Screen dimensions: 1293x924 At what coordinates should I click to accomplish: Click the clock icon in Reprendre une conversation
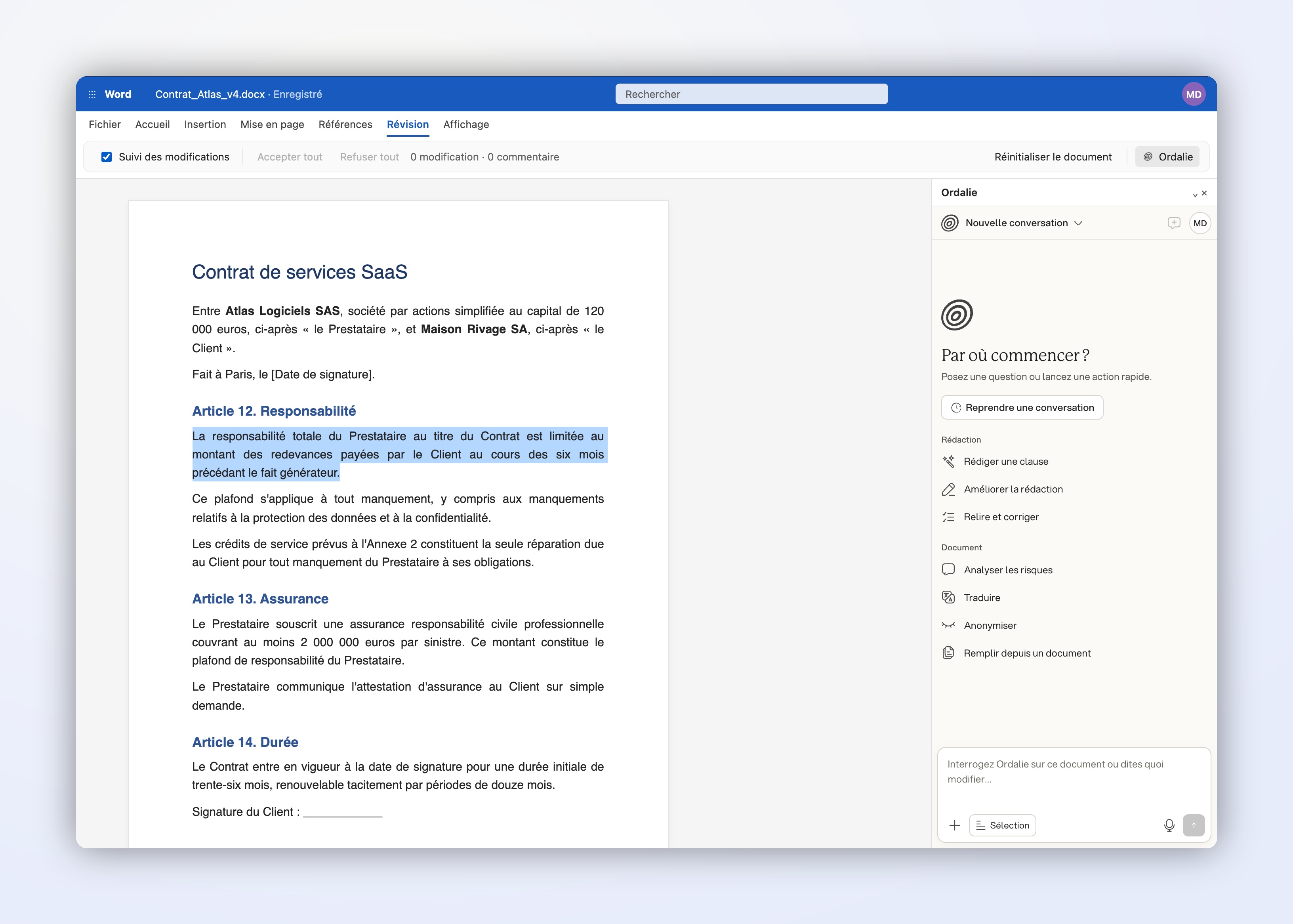click(x=956, y=408)
